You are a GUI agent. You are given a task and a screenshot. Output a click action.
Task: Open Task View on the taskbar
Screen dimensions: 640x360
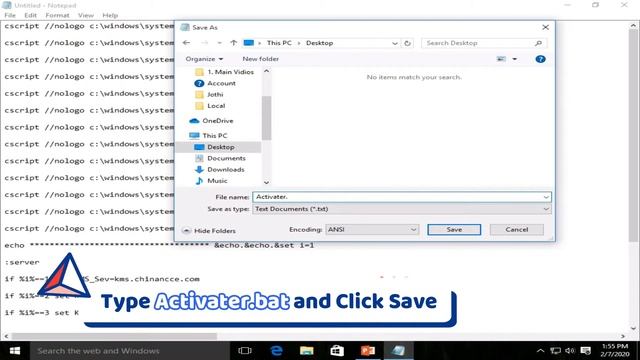pos(245,351)
